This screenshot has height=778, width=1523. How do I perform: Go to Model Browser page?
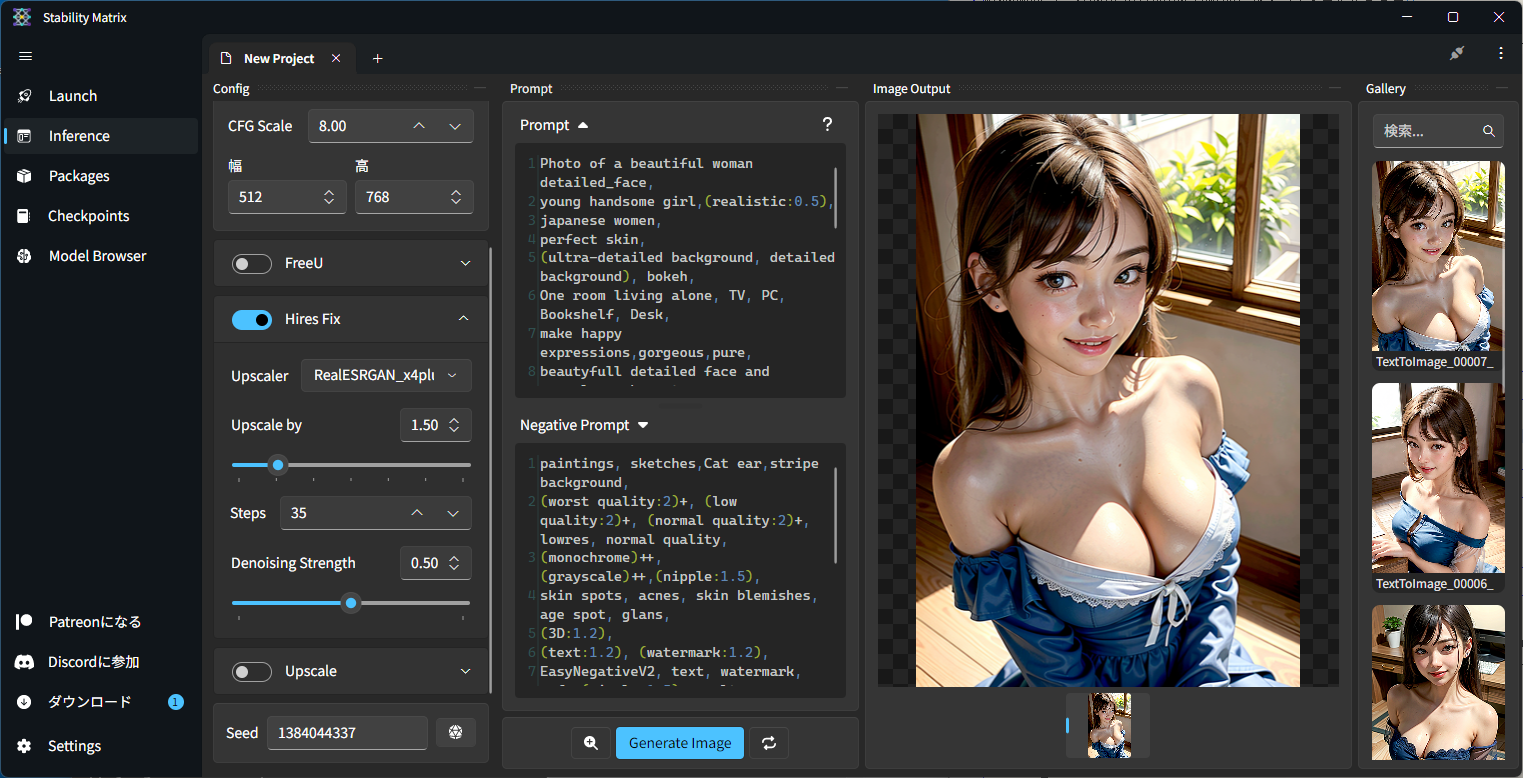click(97, 256)
